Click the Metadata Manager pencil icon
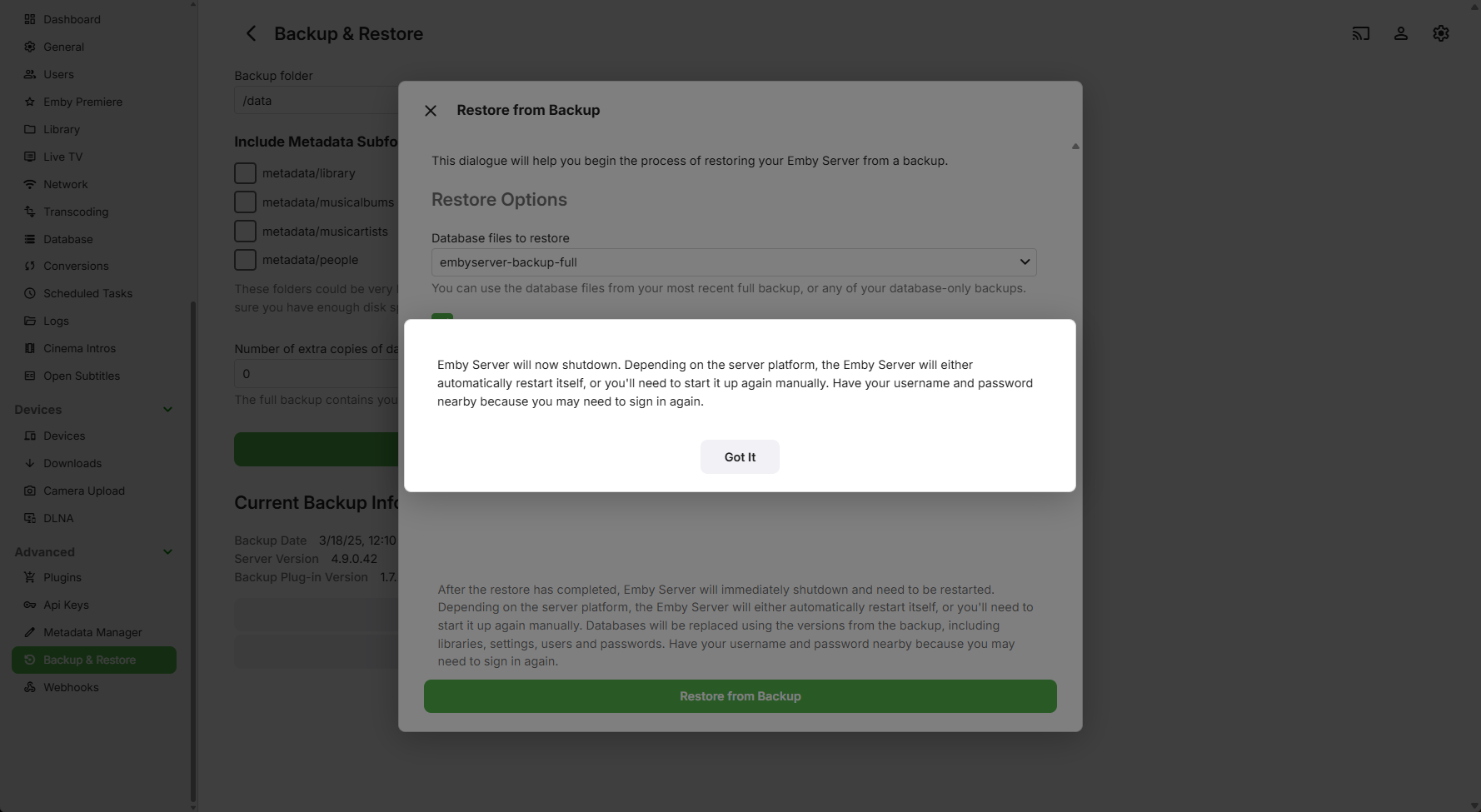The image size is (1481, 812). point(30,632)
